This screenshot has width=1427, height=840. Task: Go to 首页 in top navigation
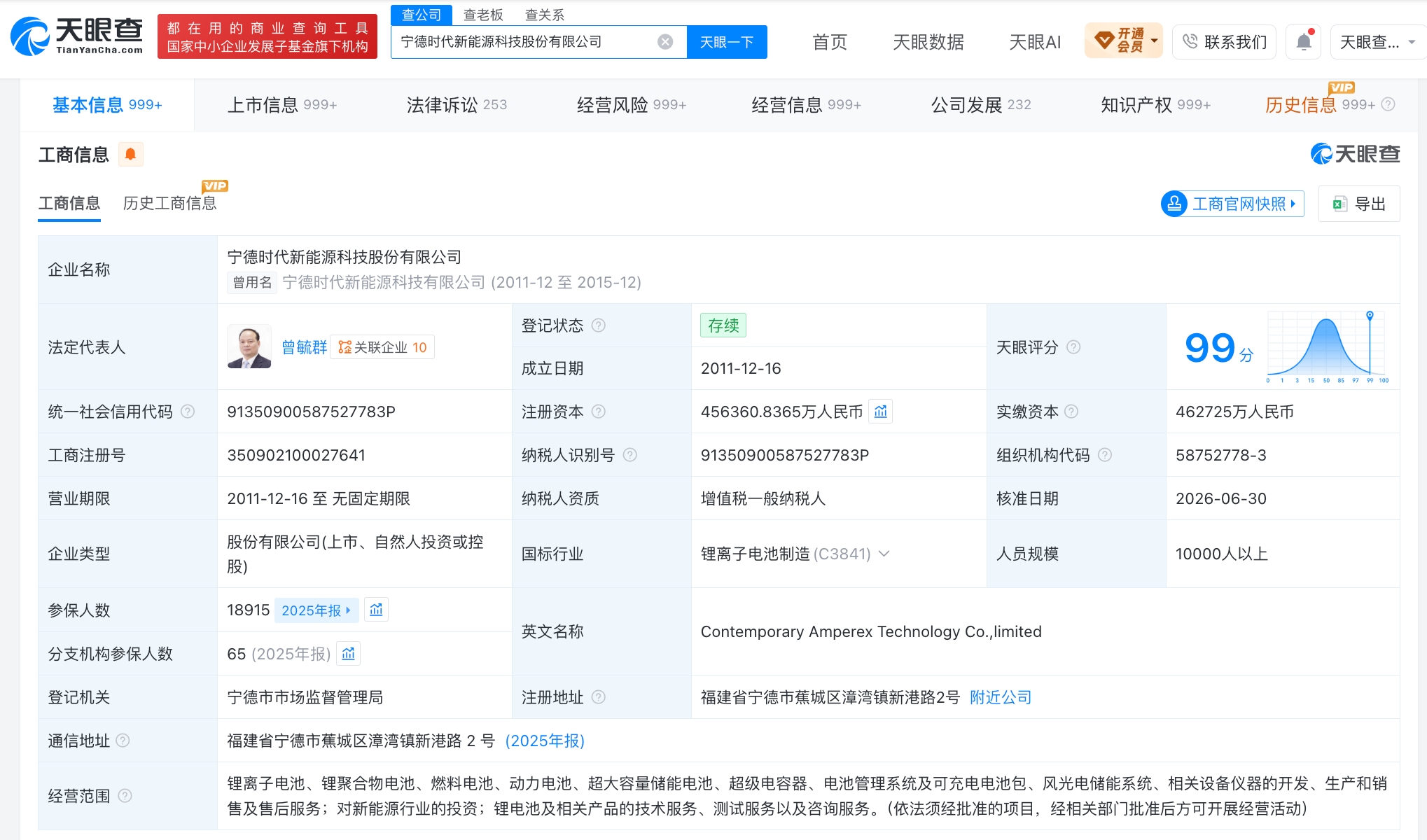(x=830, y=42)
